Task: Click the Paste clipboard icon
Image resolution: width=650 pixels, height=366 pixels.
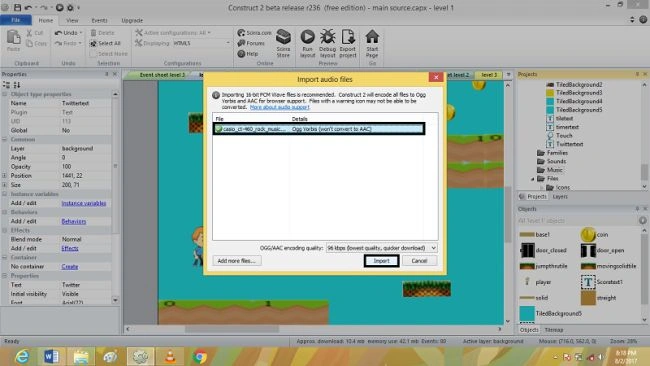Action: click(13, 38)
